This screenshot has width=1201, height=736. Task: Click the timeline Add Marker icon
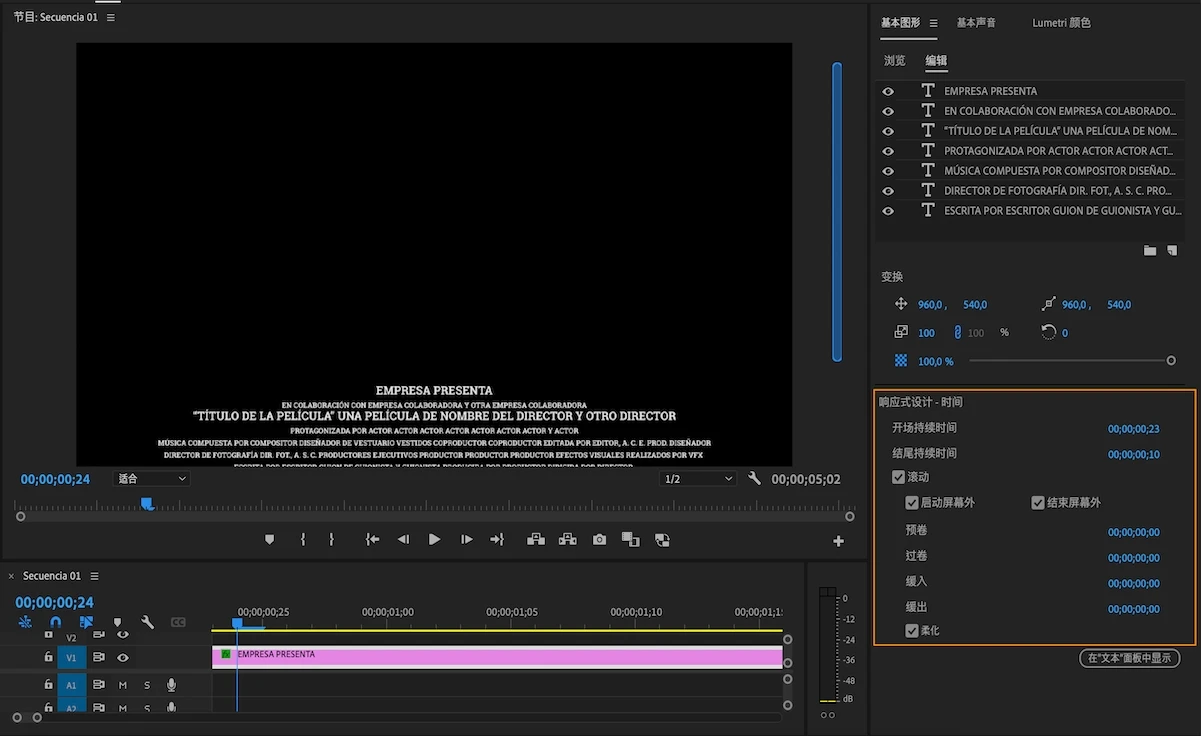[117, 622]
